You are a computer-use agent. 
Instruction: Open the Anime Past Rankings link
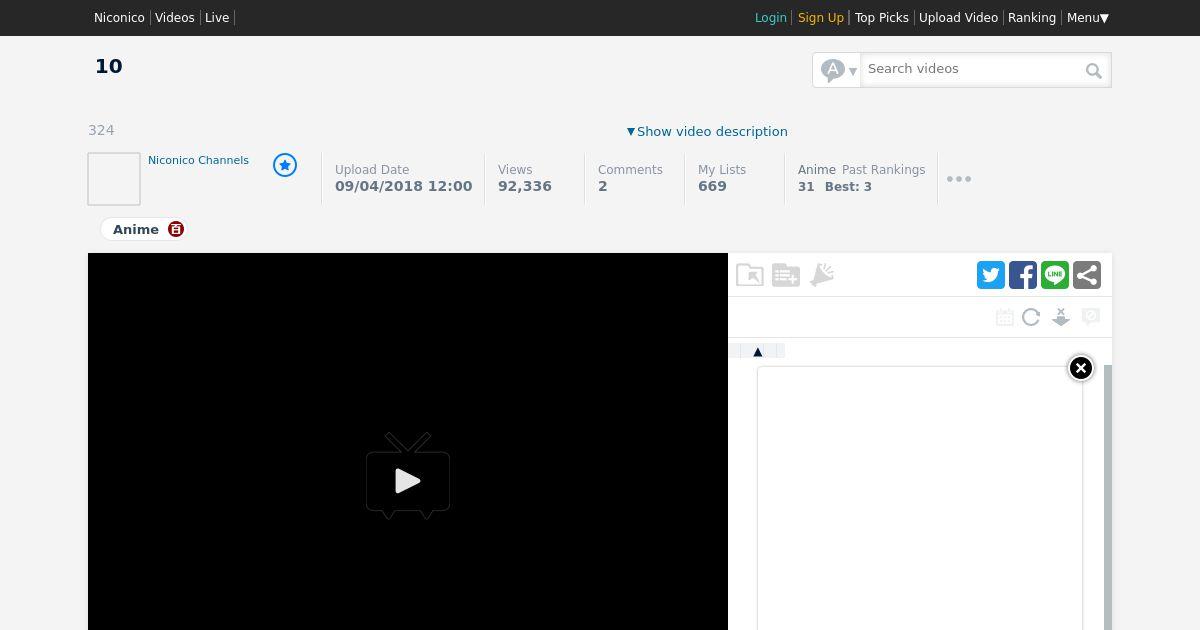point(862,170)
